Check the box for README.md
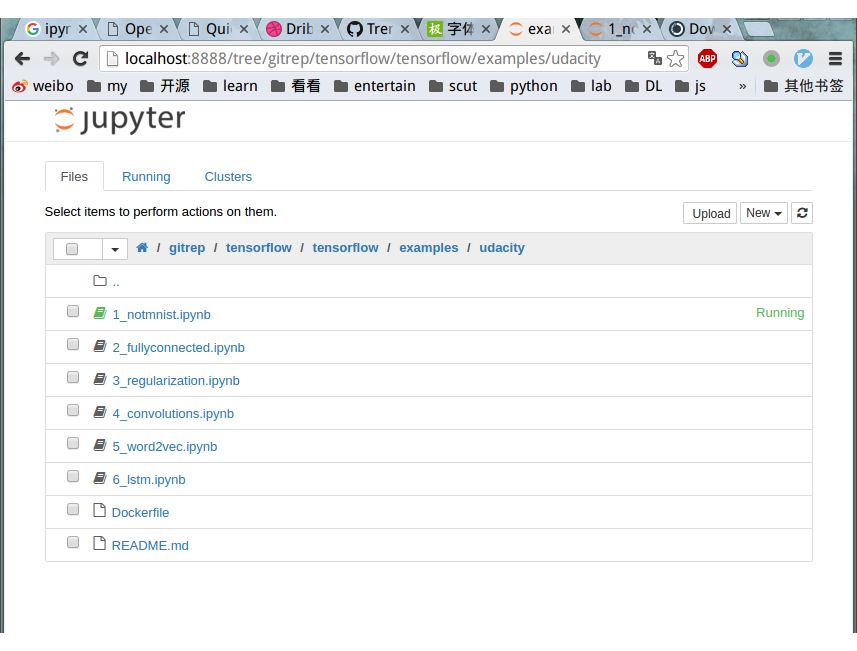This screenshot has height=651, width=857. click(x=73, y=542)
